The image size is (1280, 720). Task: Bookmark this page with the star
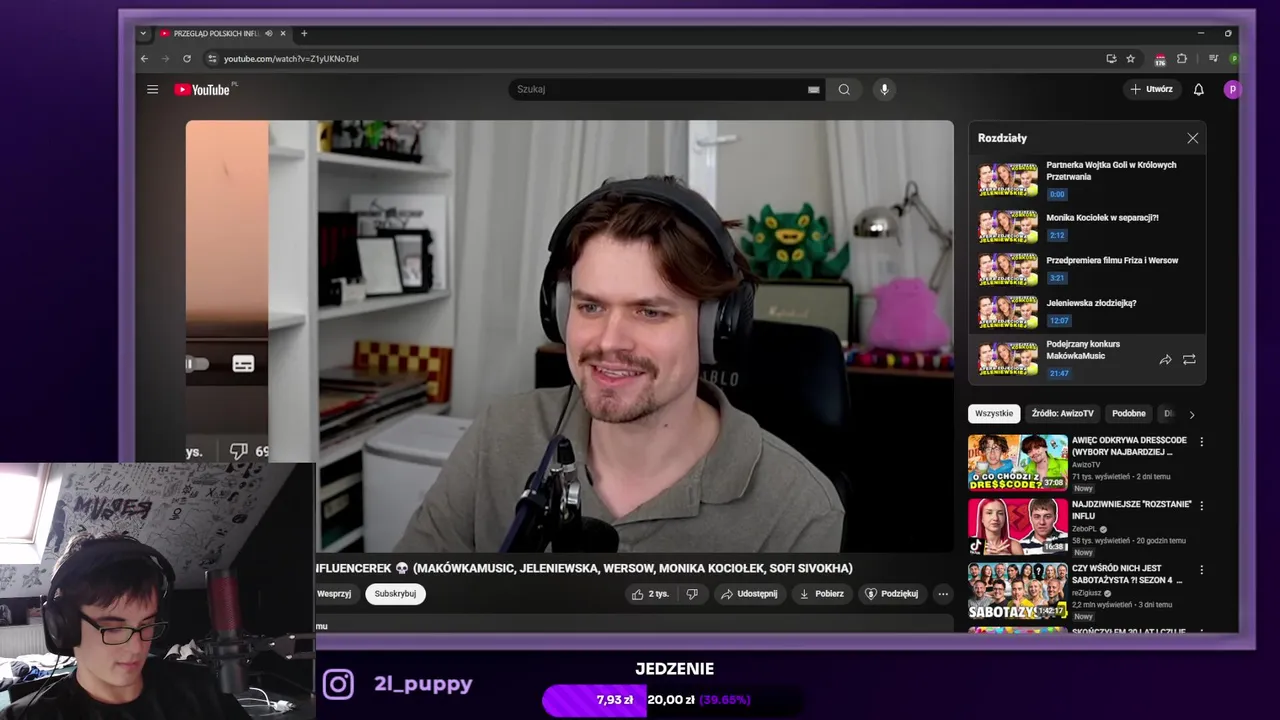pos(1130,58)
